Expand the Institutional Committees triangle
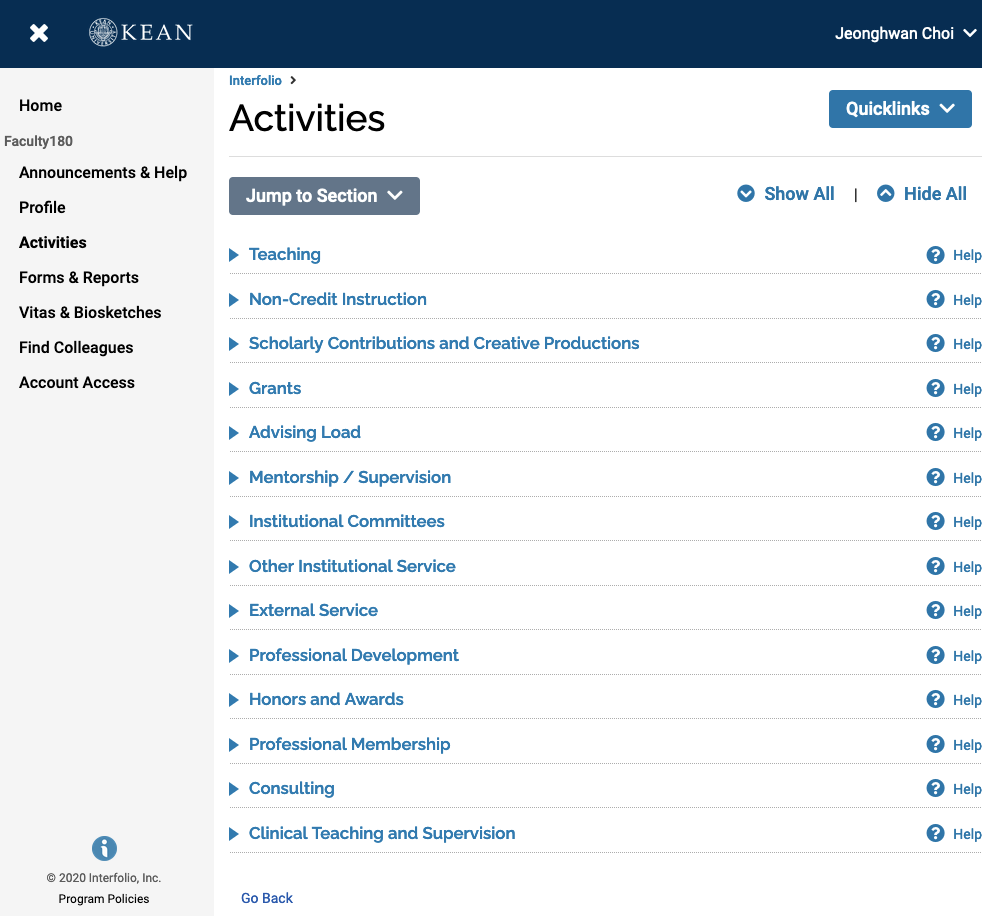Viewport: 982px width, 916px height. 234,522
